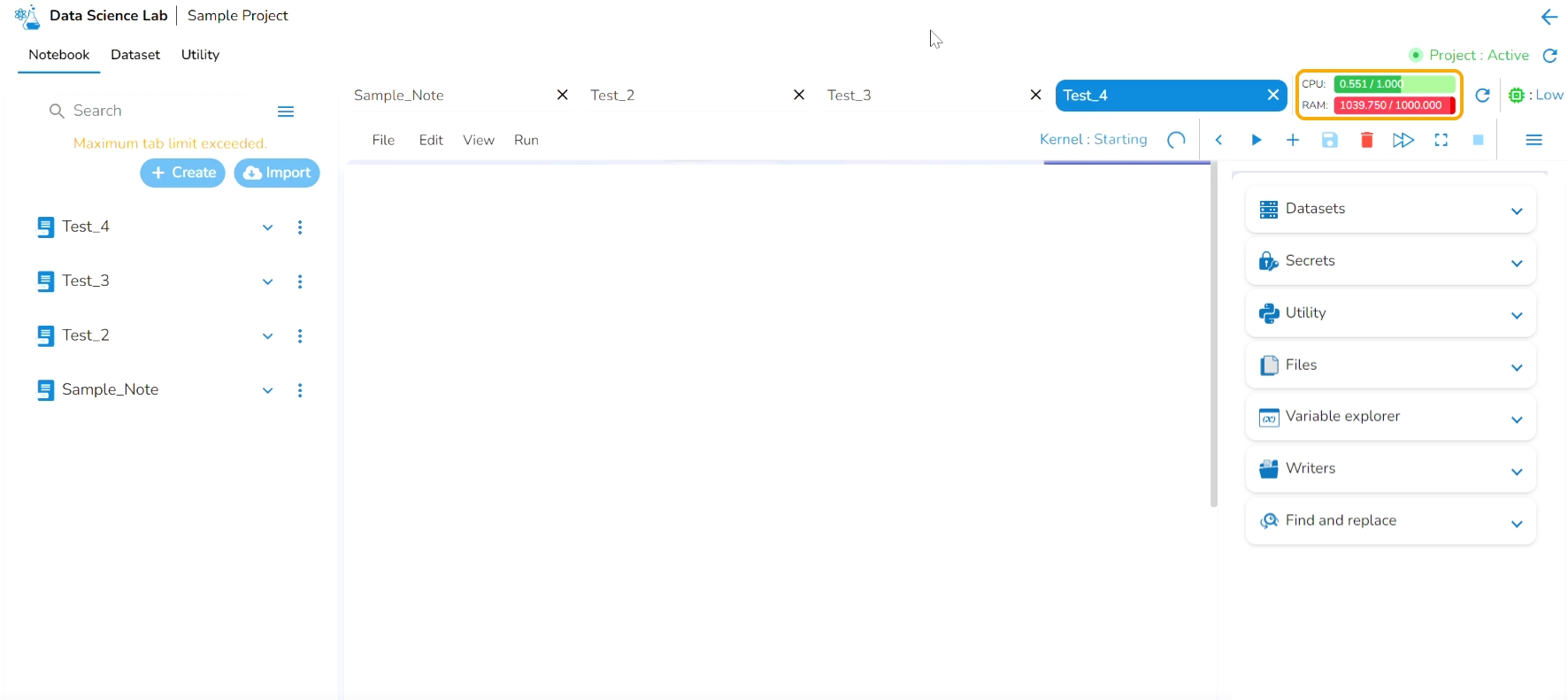This screenshot has width=1568, height=700.
Task: Select the Sample_Note notebook tab
Action: click(399, 95)
